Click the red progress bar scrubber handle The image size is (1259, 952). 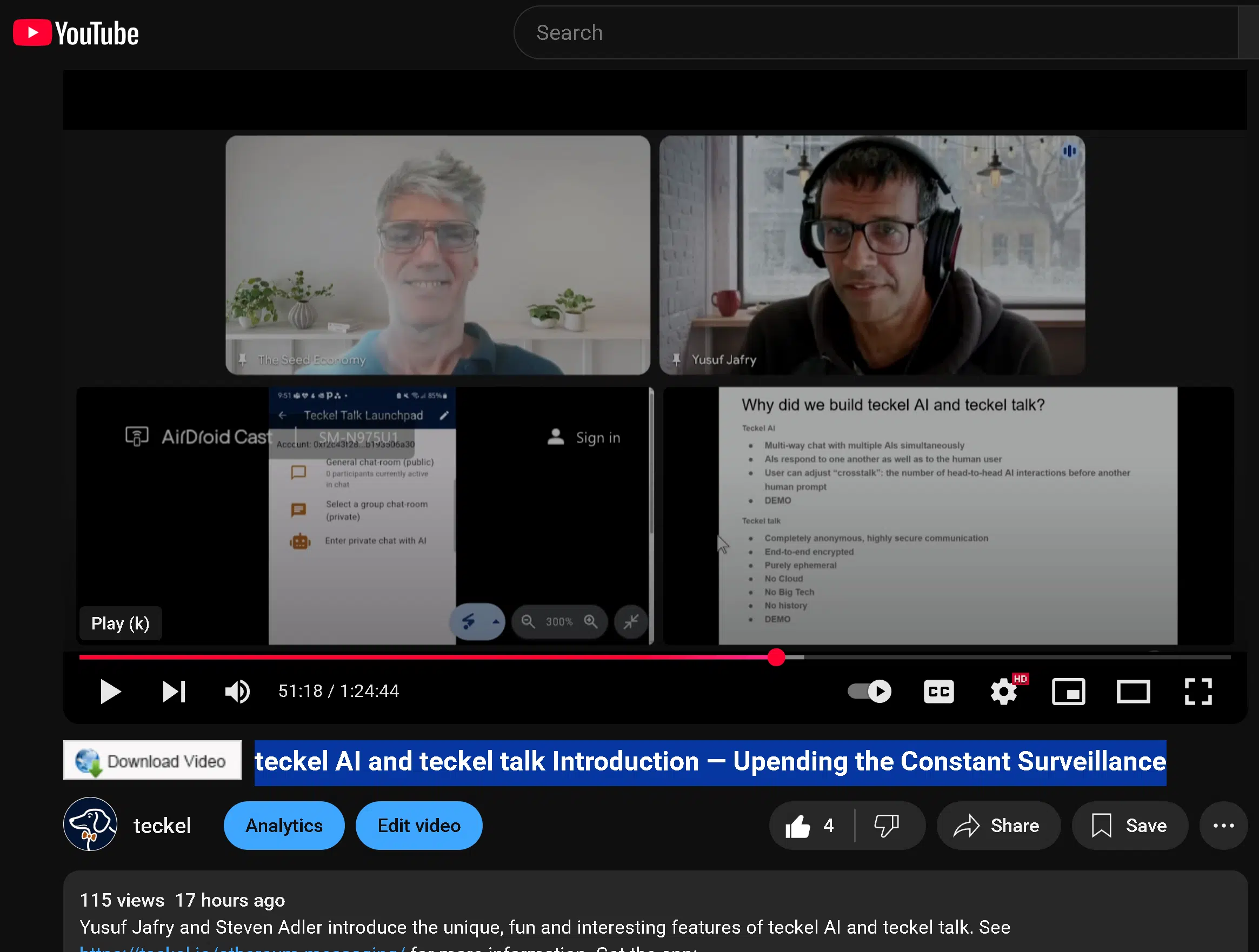coord(776,657)
